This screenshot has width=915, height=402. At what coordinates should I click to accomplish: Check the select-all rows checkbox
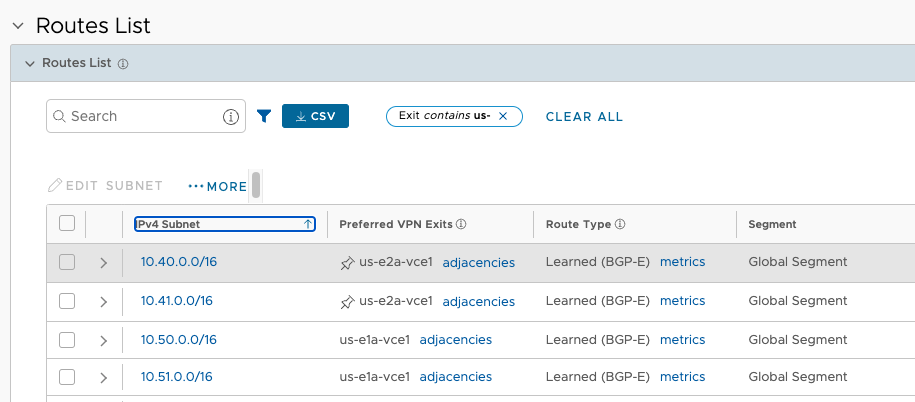67,223
